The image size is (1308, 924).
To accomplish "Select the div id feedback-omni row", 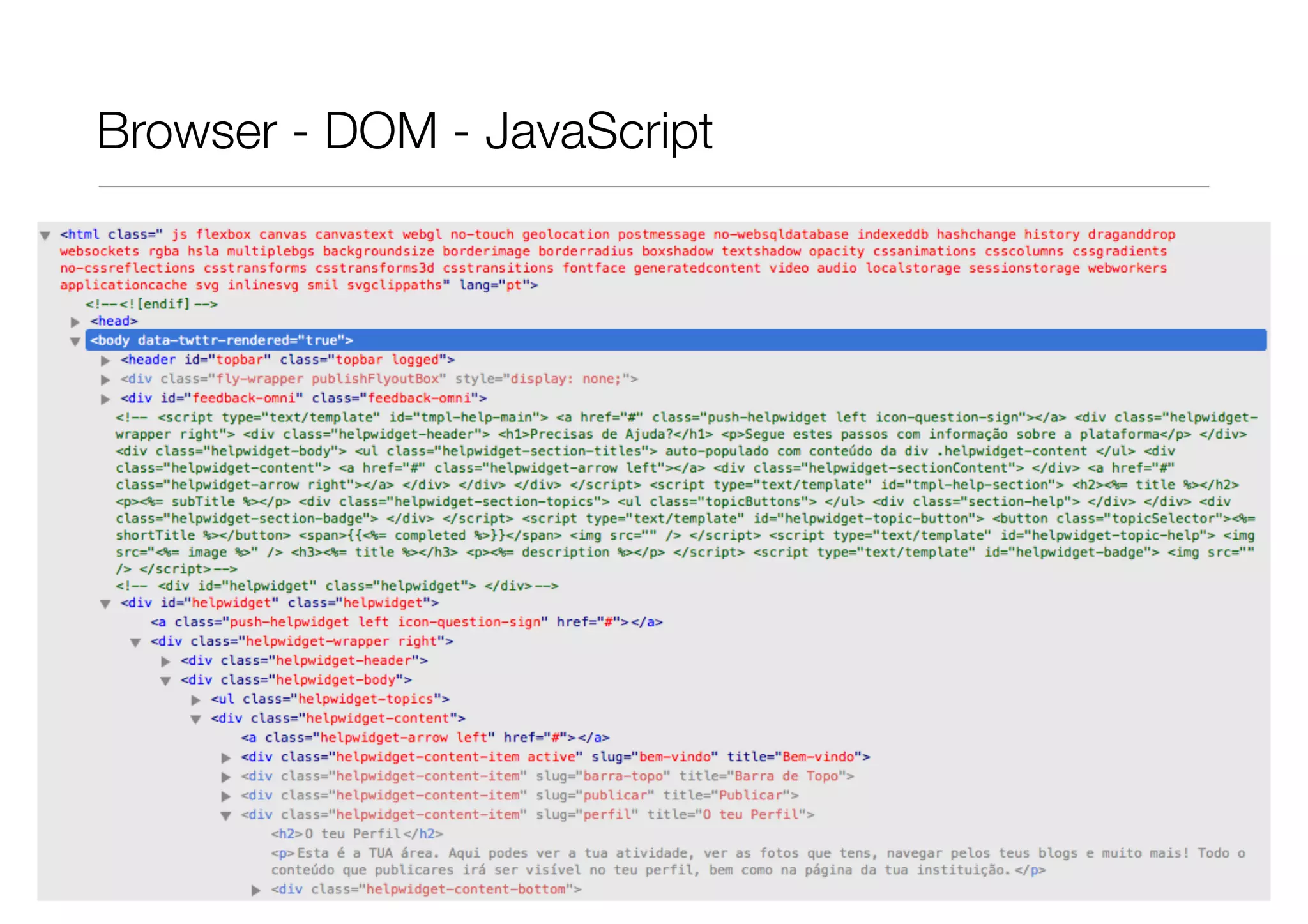I will (303, 398).
